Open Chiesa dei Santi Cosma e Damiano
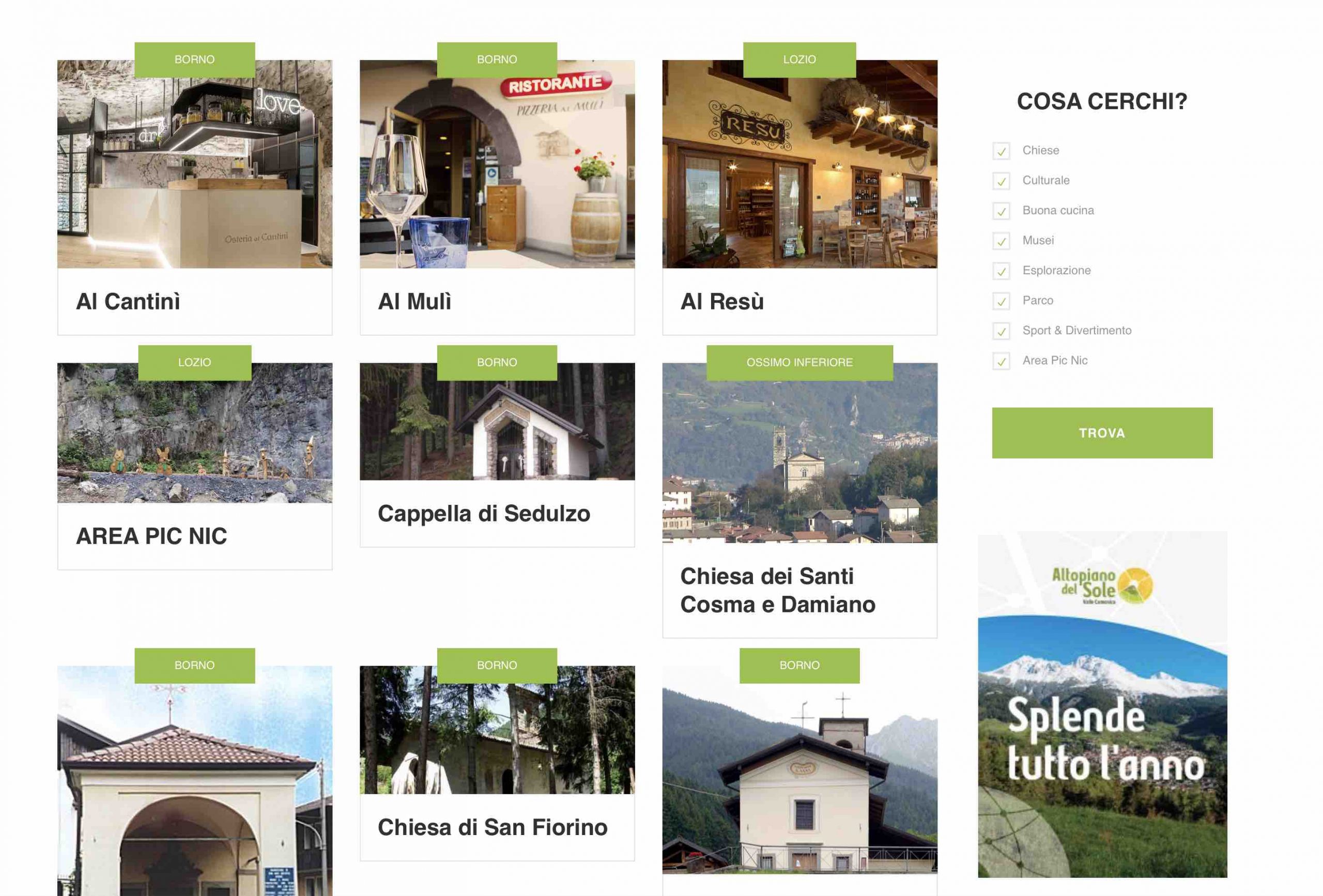Viewport: 1323px width, 896px height. click(778, 590)
